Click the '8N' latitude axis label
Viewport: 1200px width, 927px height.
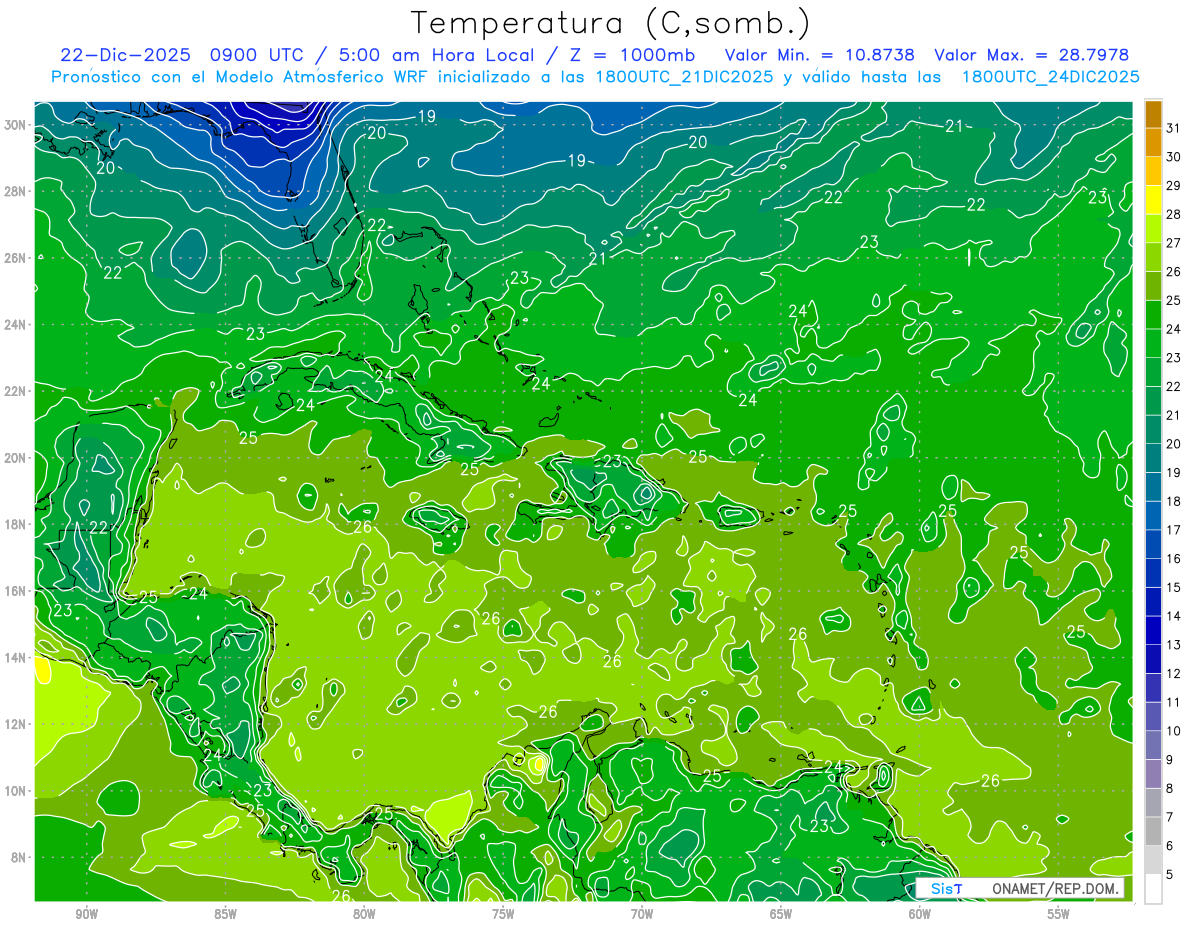click(x=19, y=858)
